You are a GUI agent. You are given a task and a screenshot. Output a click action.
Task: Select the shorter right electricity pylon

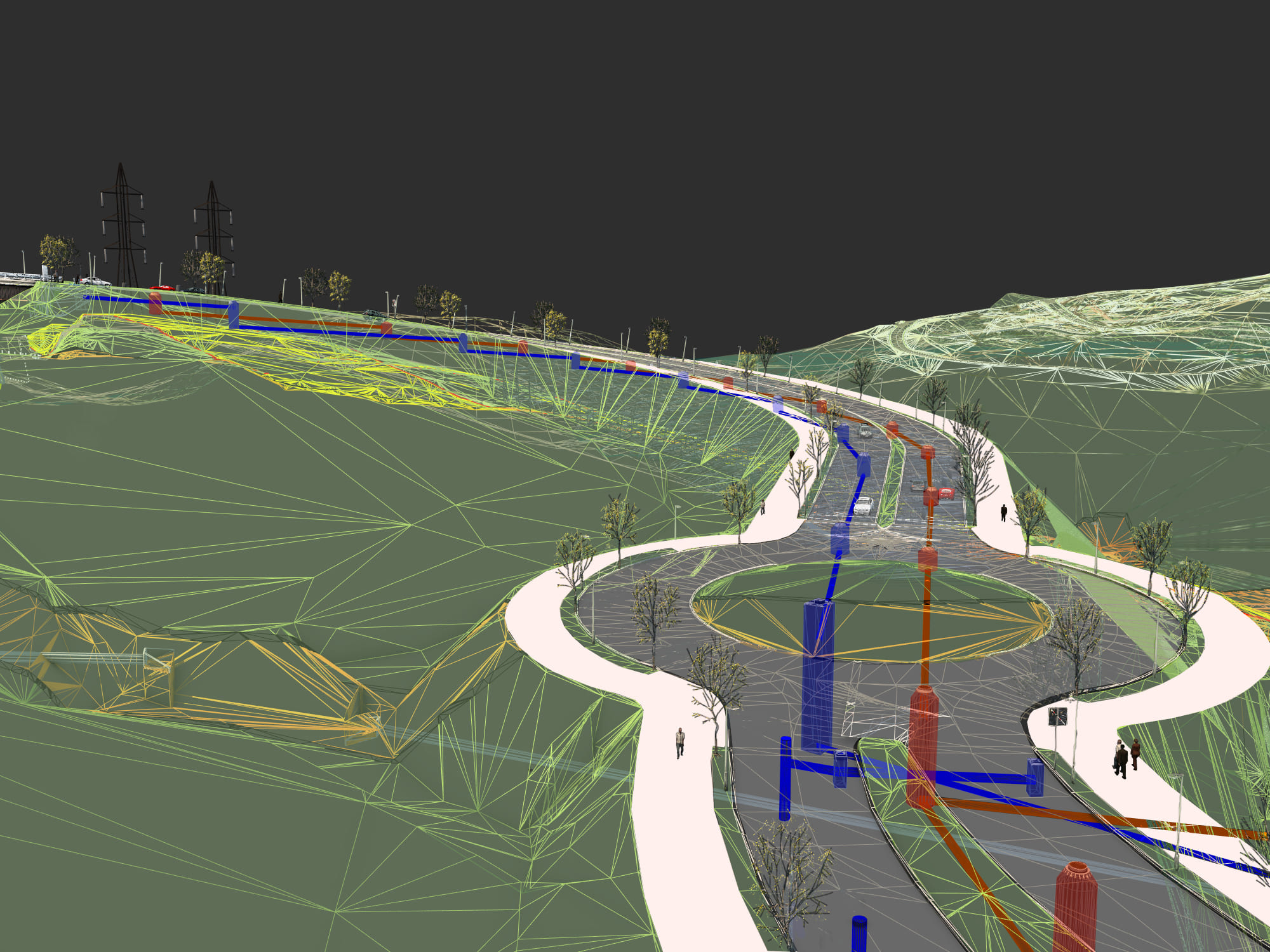coord(213,234)
